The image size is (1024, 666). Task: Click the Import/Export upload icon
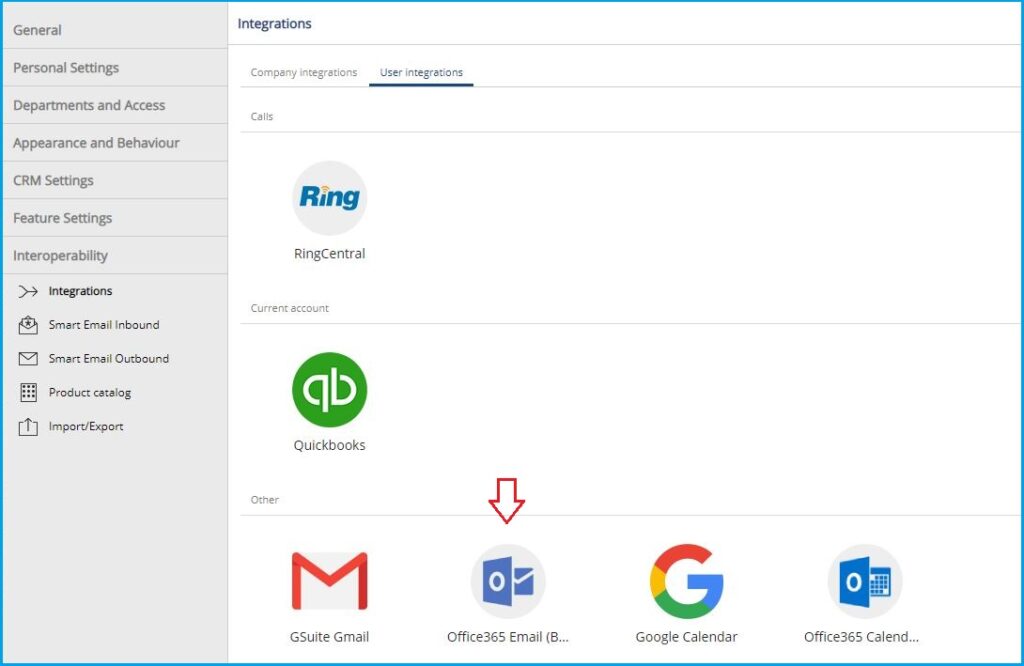click(x=28, y=426)
